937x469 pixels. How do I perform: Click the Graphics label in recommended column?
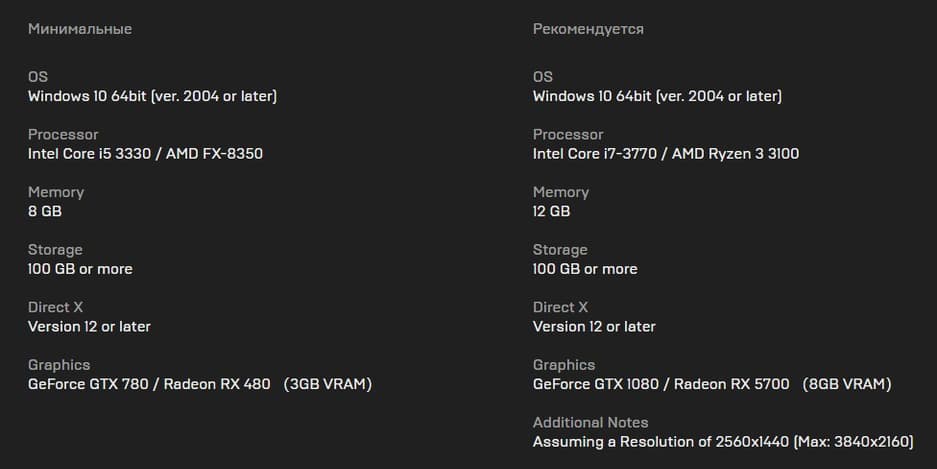564,365
